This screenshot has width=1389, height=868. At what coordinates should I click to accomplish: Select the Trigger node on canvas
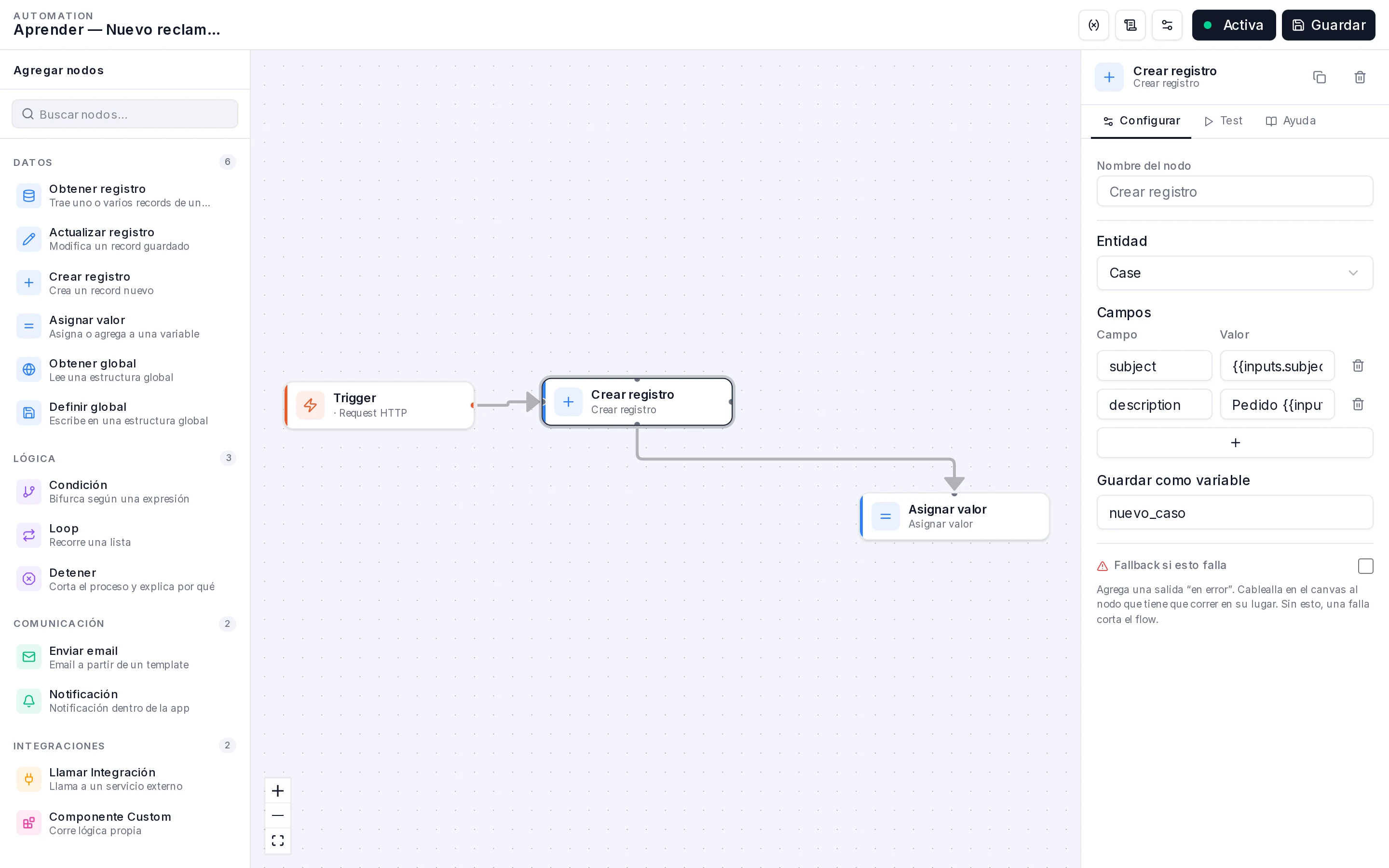(x=380, y=405)
